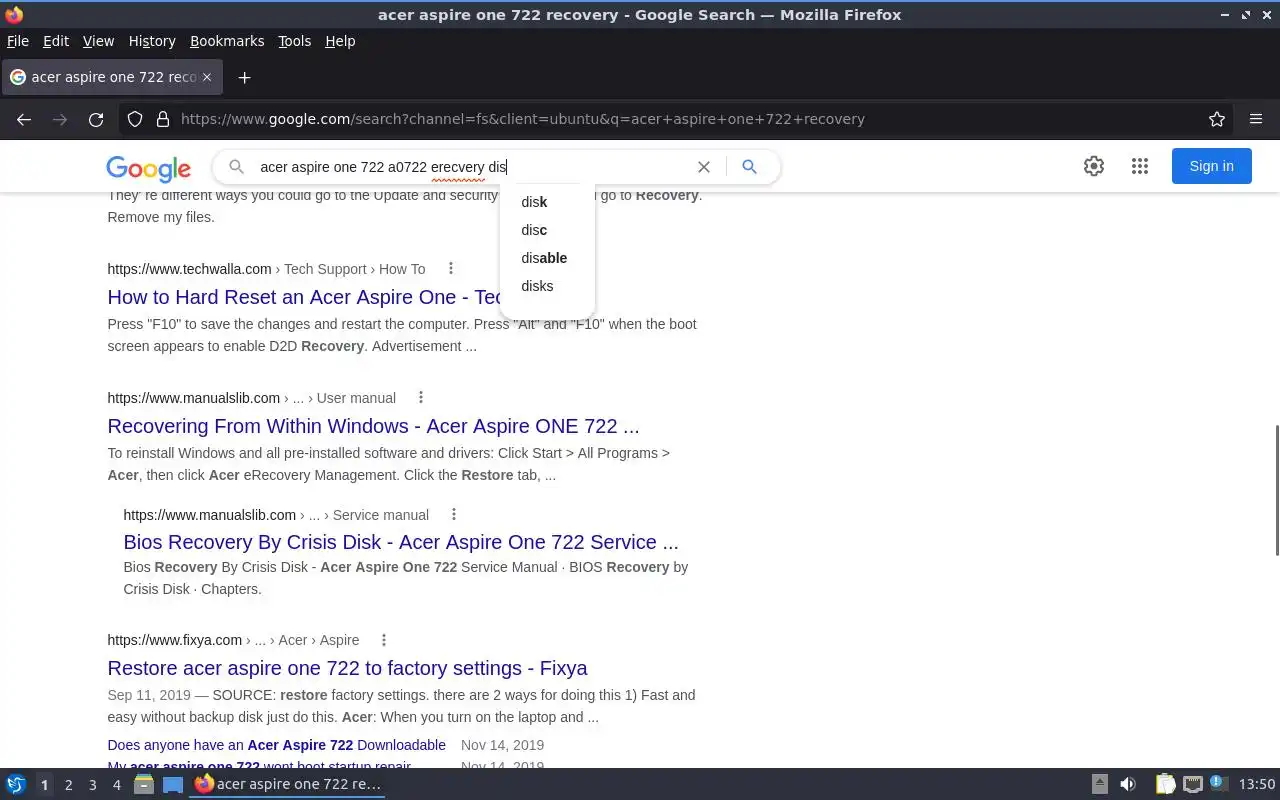Open more options for the techwalla result
The height and width of the screenshot is (800, 1280).
pyautogui.click(x=451, y=268)
